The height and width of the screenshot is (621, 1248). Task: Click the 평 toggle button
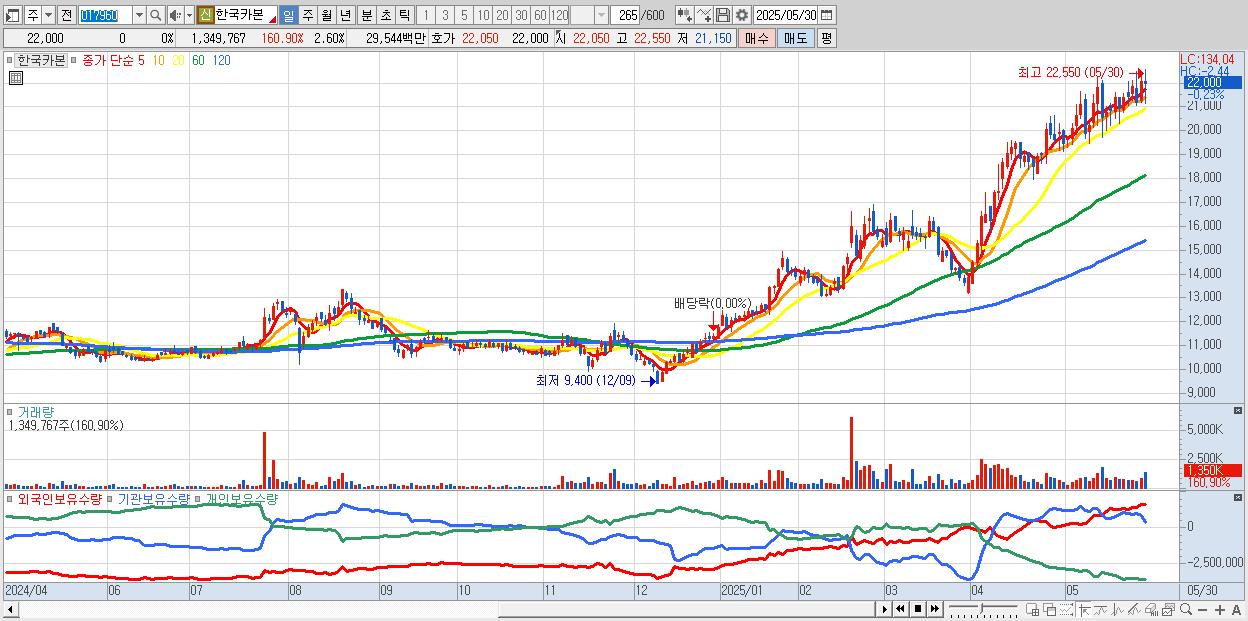[x=826, y=38]
